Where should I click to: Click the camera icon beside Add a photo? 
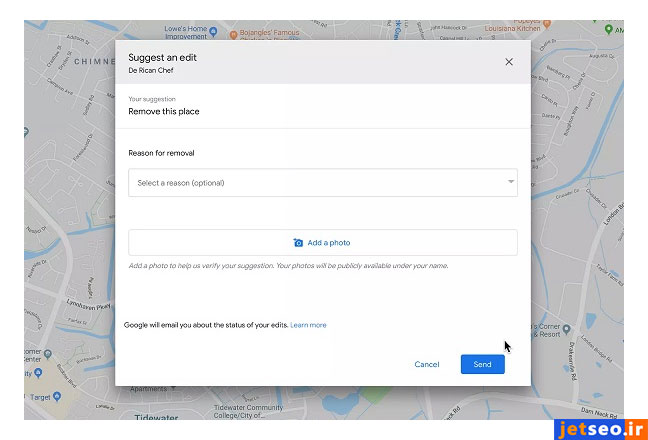pyautogui.click(x=298, y=243)
